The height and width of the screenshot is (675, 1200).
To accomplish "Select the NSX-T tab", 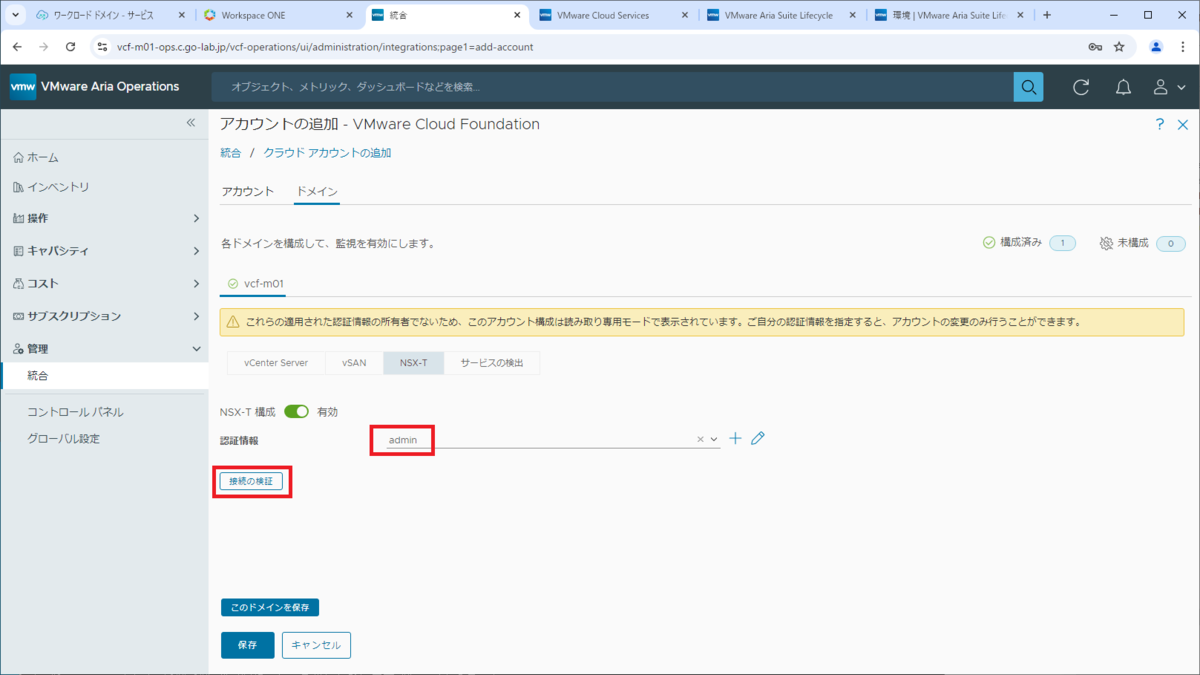I will tap(414, 363).
